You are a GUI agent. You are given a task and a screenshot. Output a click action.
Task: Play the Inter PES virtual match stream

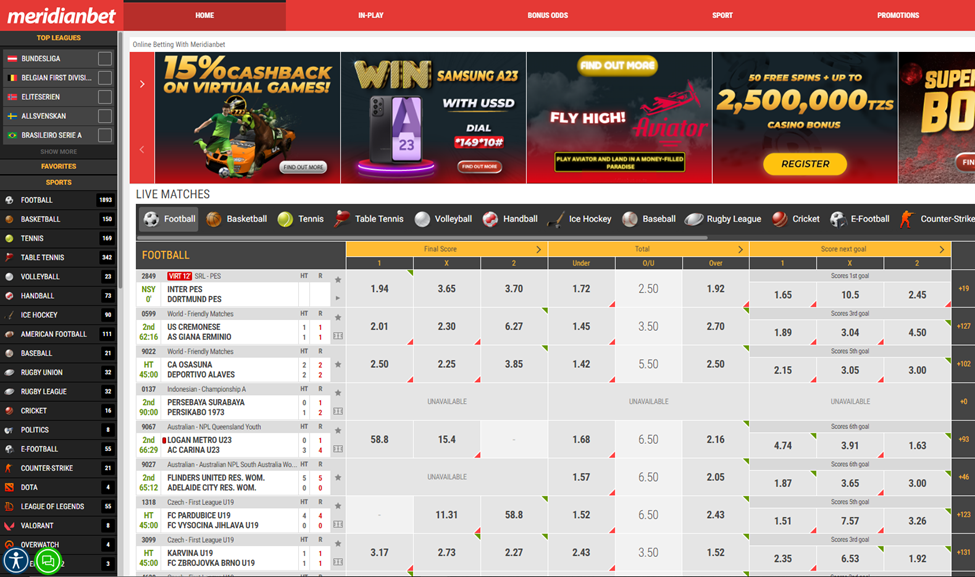coord(338,298)
